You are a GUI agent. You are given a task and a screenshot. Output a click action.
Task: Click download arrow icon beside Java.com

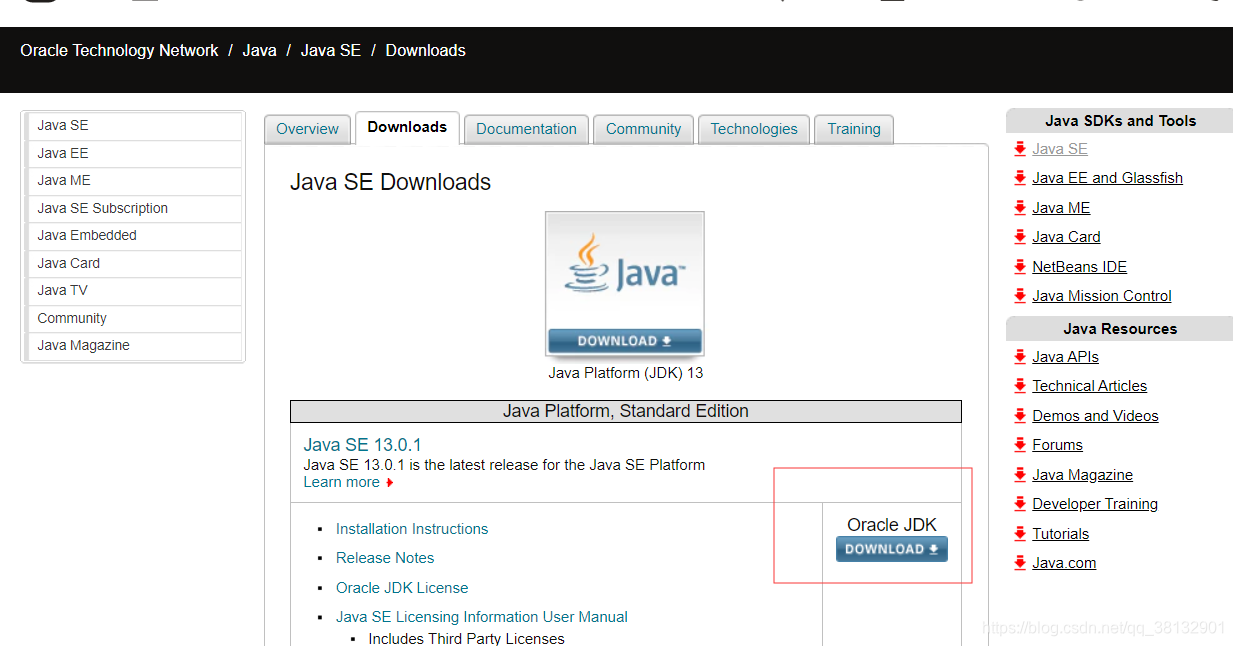pos(1020,563)
